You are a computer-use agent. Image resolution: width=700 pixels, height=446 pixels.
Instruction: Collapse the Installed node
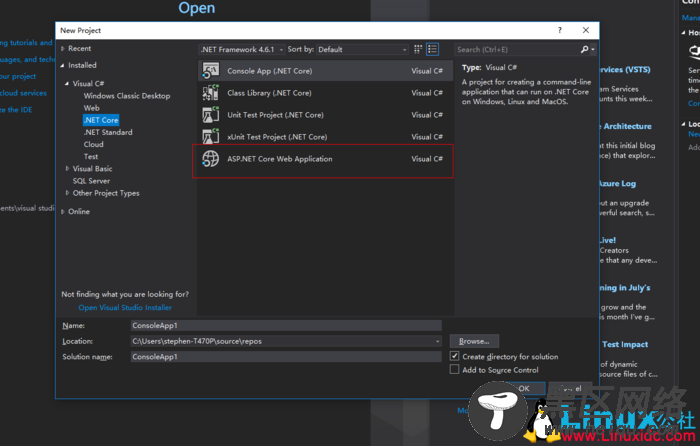[62, 66]
